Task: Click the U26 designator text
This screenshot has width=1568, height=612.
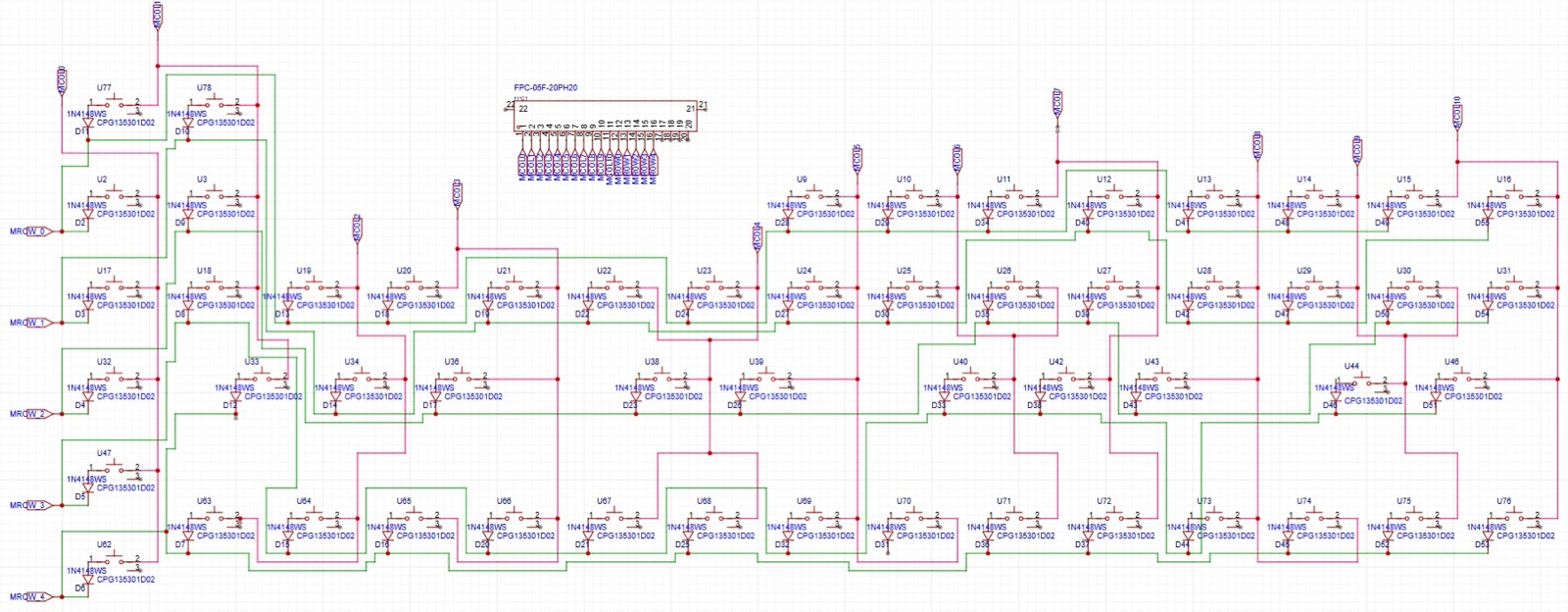Action: coord(1004,271)
